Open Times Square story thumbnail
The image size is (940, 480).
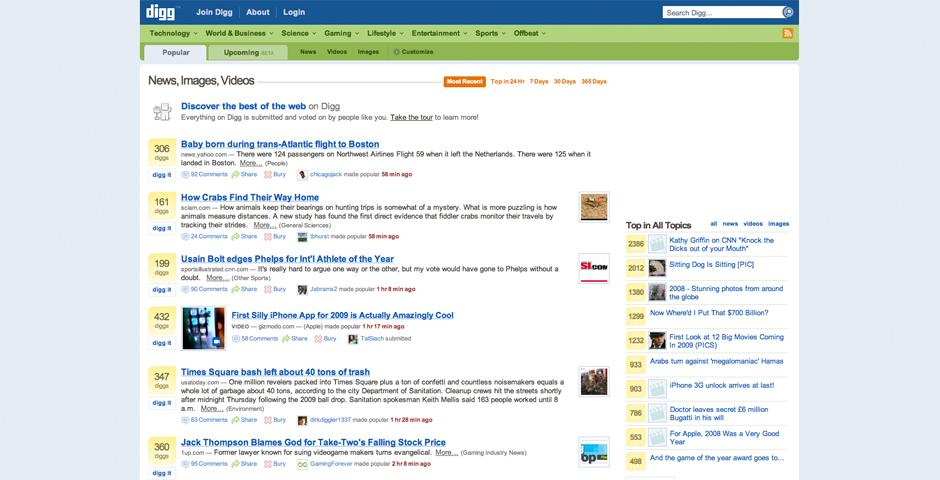pyautogui.click(x=594, y=382)
